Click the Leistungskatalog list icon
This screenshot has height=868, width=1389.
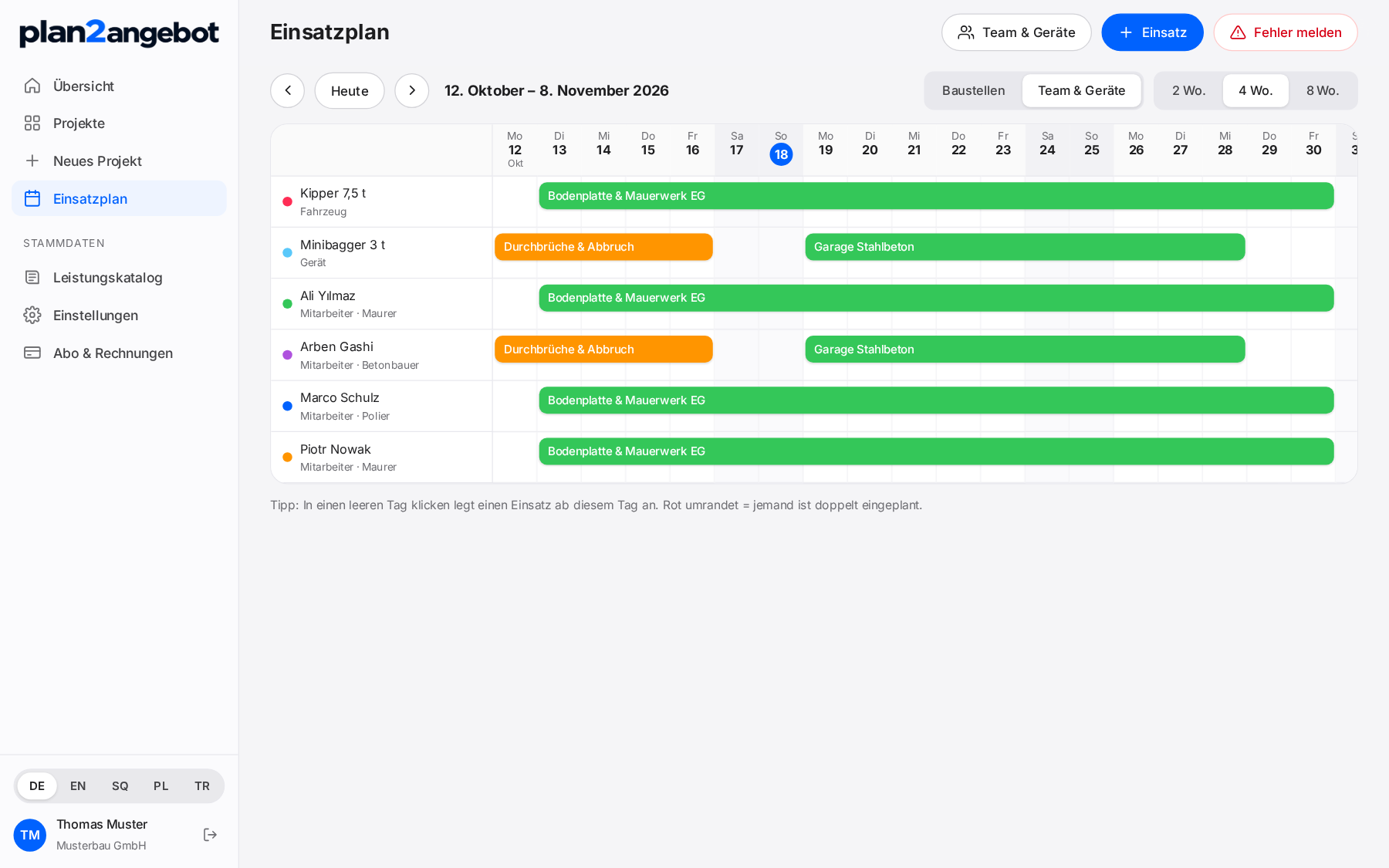pyautogui.click(x=32, y=277)
